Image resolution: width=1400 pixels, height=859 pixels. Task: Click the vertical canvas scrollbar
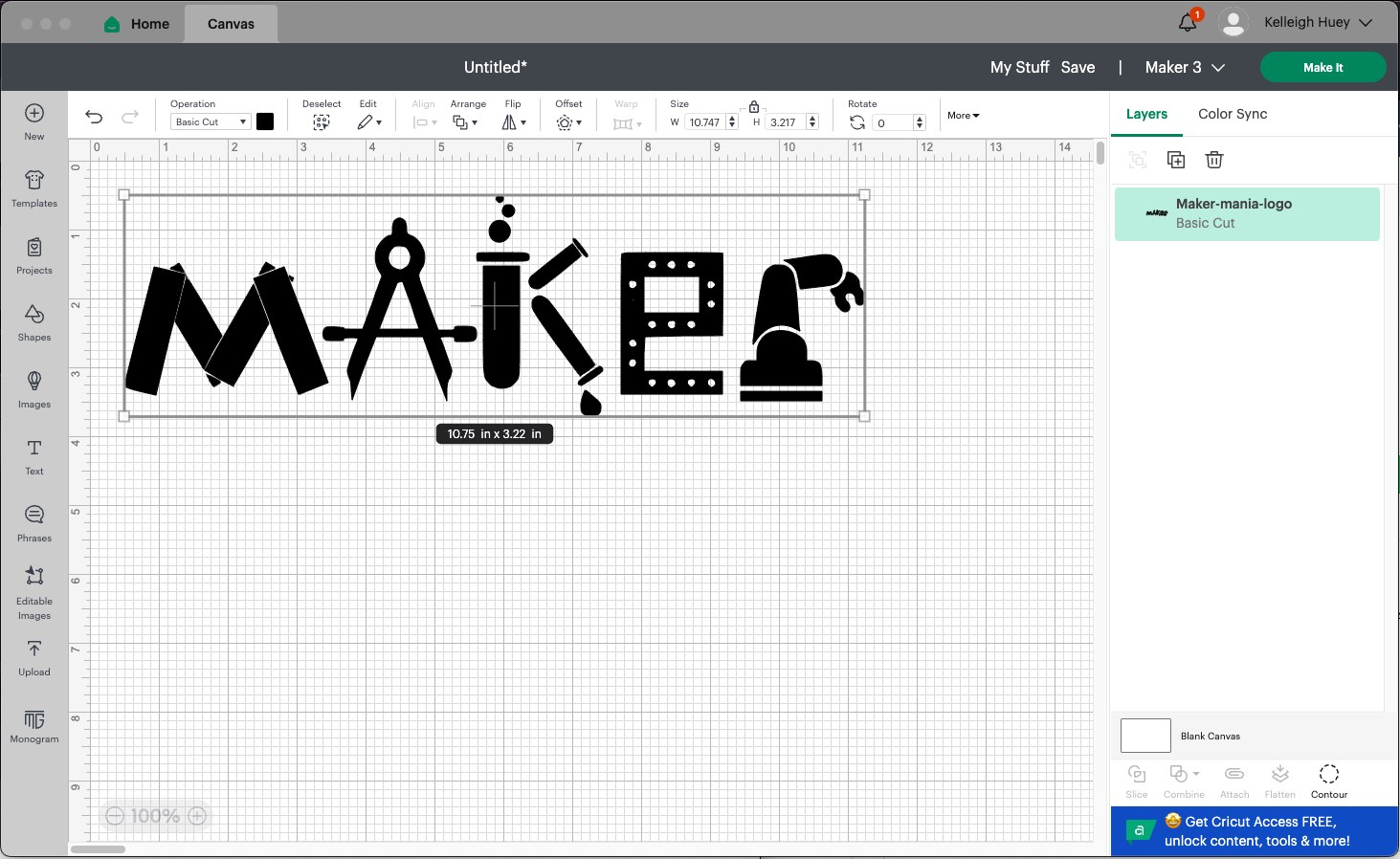pyautogui.click(x=1100, y=153)
